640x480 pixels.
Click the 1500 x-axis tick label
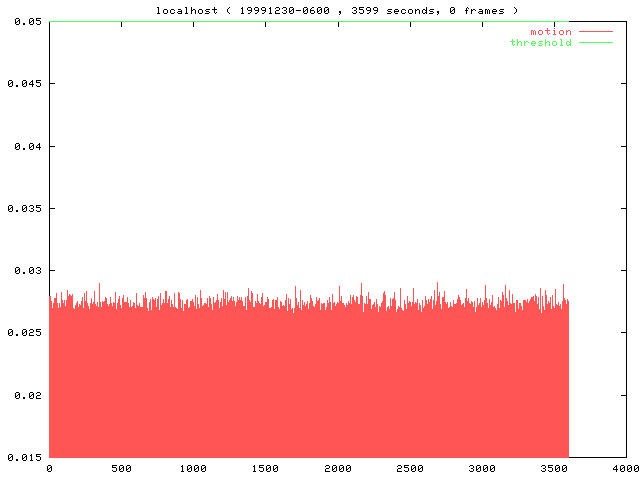point(265,468)
